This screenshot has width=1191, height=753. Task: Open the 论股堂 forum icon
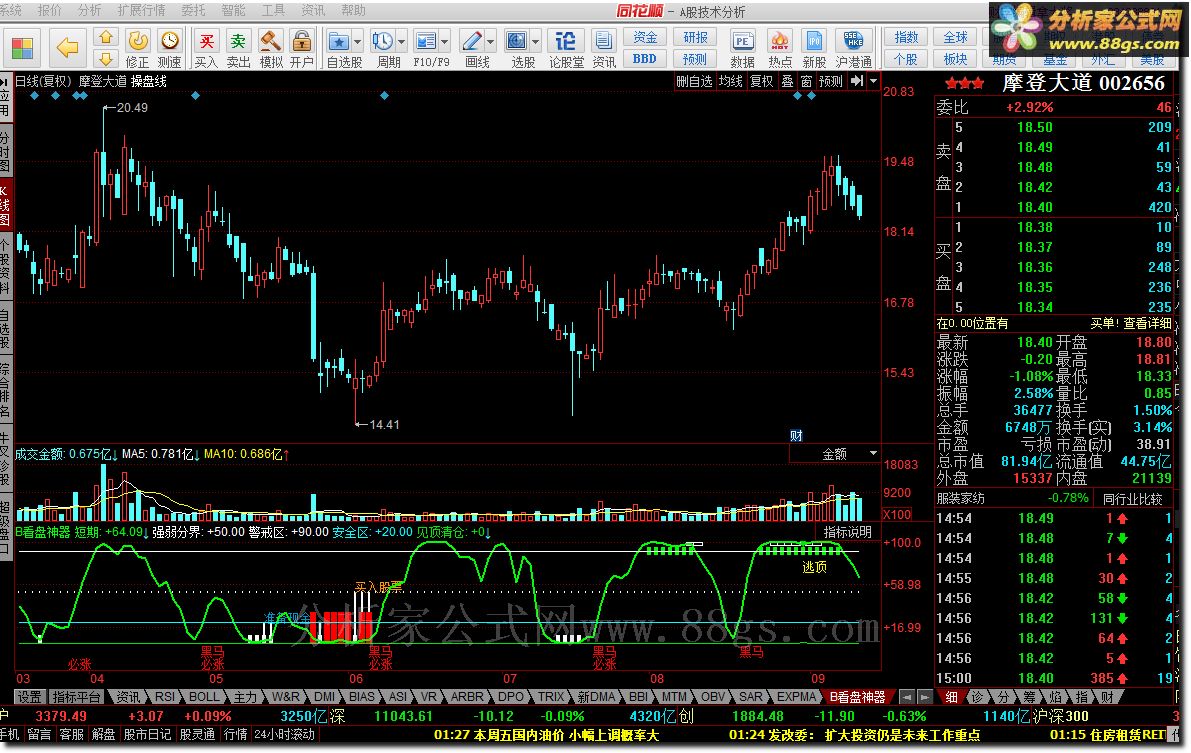coord(566,41)
